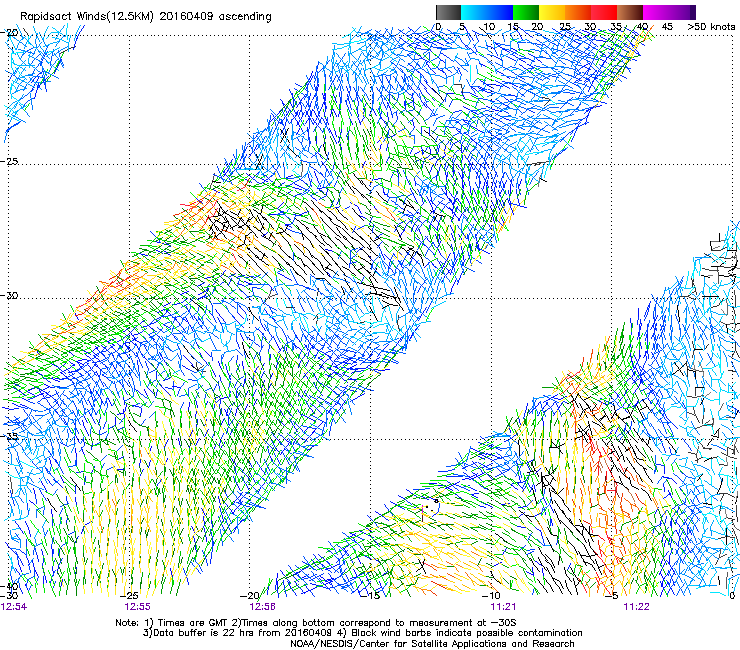Image resolution: width=740 pixels, height=650 pixels.
Task: Click the '>50 knots' legend label
Action: [x=711, y=27]
